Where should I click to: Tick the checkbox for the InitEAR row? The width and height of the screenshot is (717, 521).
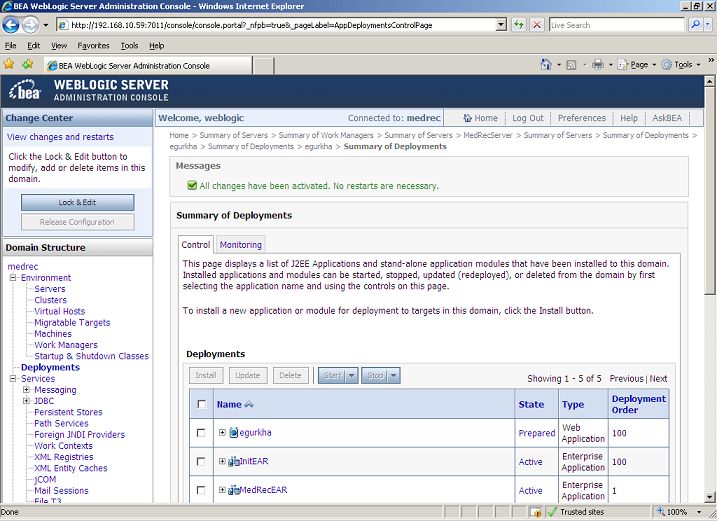pos(201,462)
